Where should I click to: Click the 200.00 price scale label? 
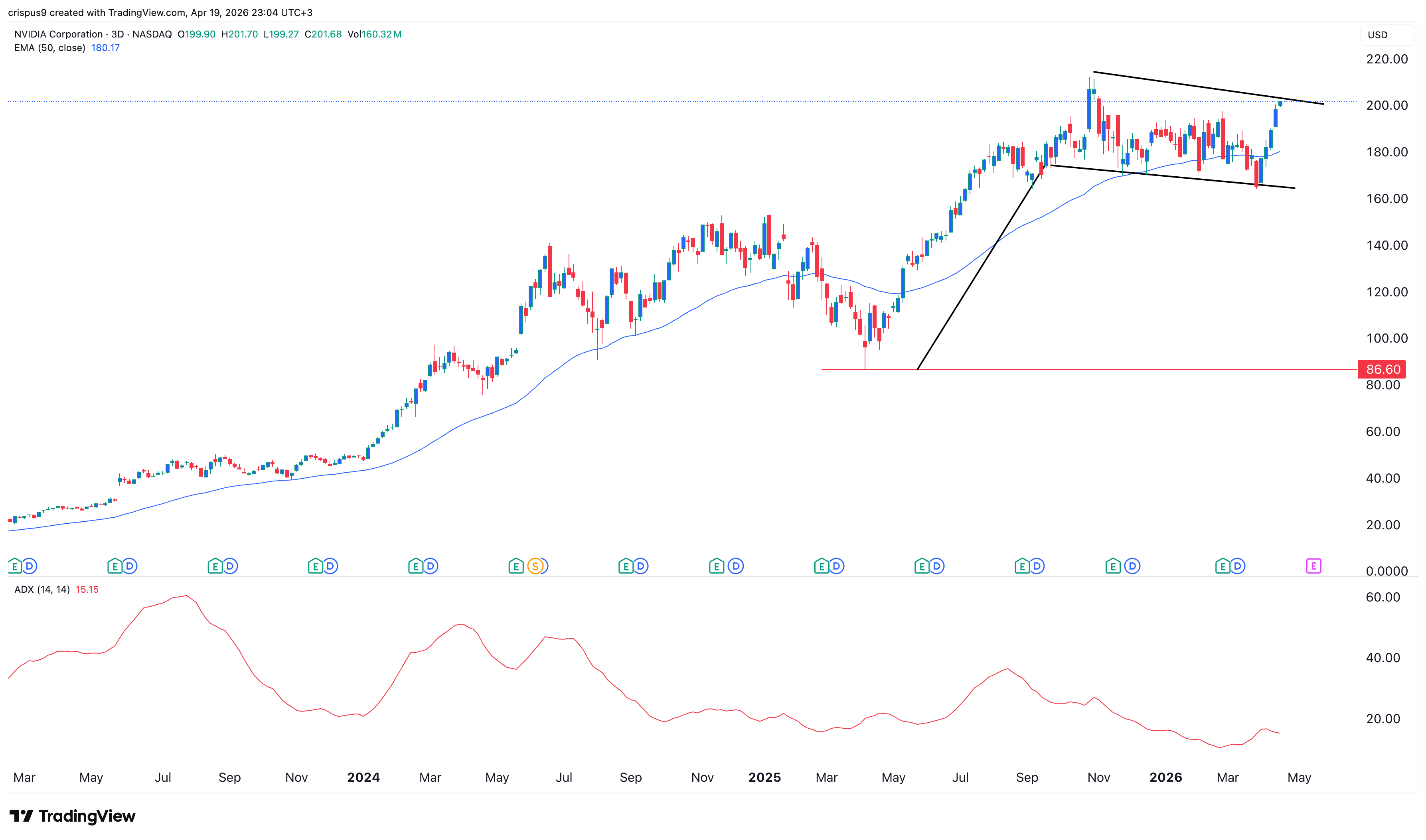(1386, 105)
